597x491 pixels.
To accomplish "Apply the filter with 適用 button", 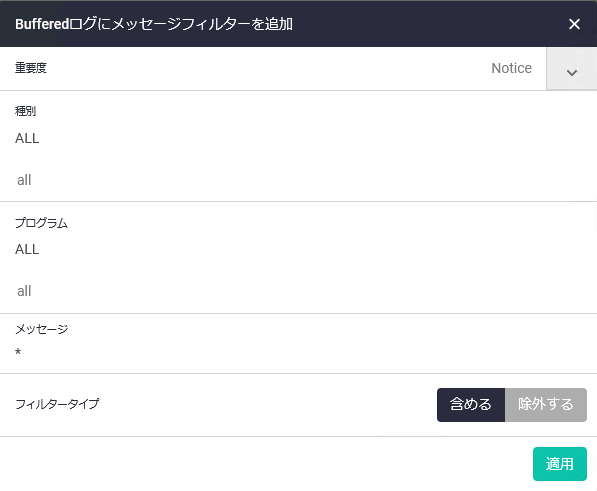I will coord(560,464).
